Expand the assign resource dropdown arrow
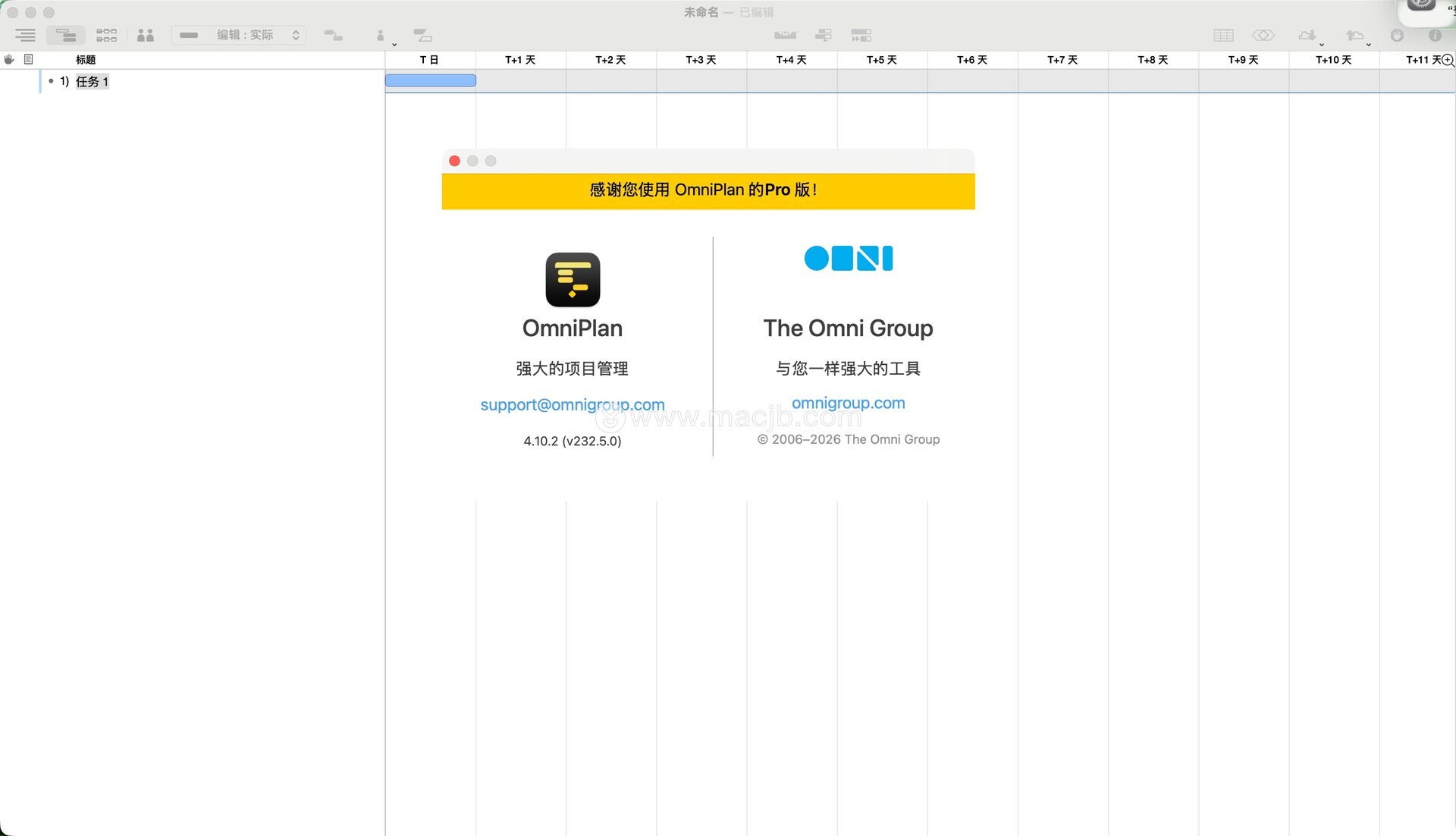Image resolution: width=1456 pixels, height=836 pixels. (394, 44)
